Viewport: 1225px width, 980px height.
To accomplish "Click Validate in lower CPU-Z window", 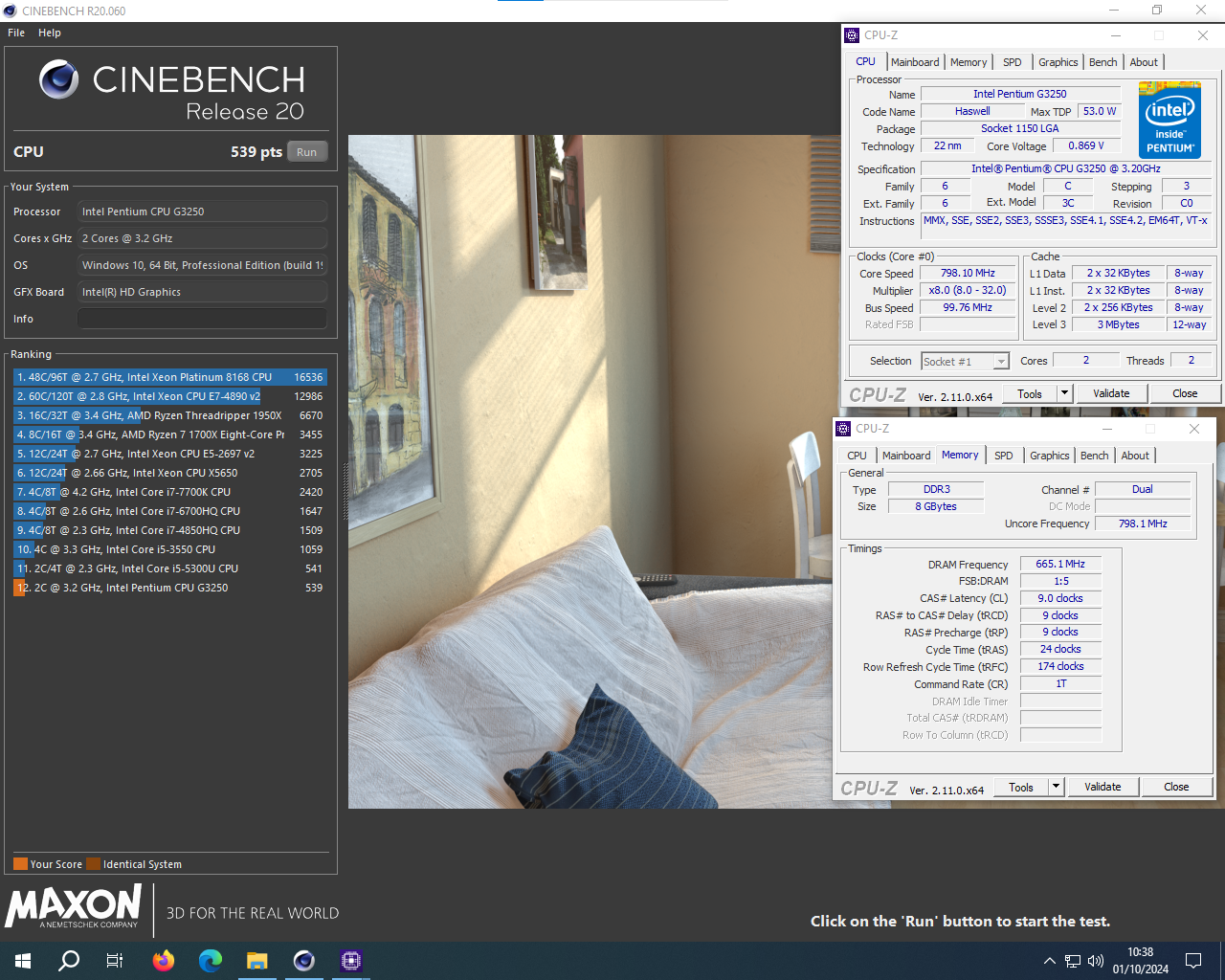I will (x=1102, y=787).
